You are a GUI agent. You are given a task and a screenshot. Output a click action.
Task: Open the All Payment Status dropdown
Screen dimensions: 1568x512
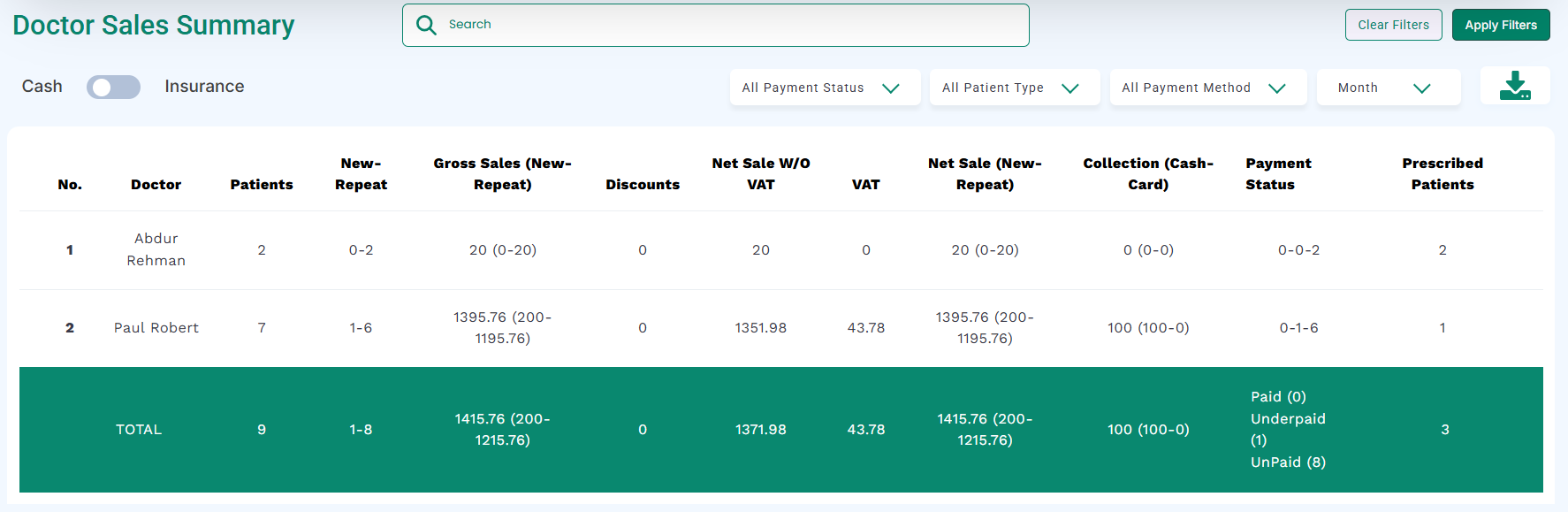[x=824, y=88]
